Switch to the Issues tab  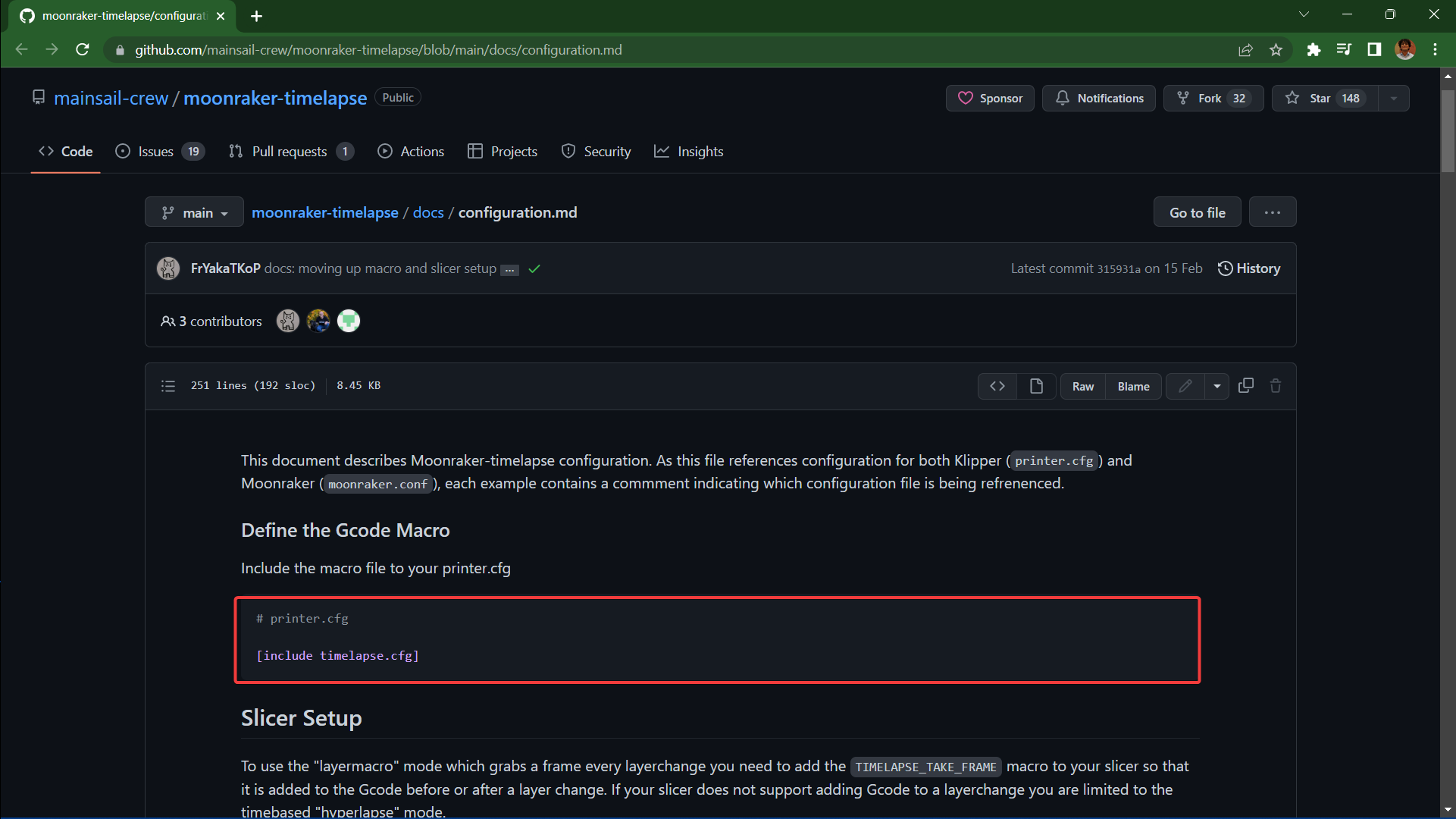(160, 152)
